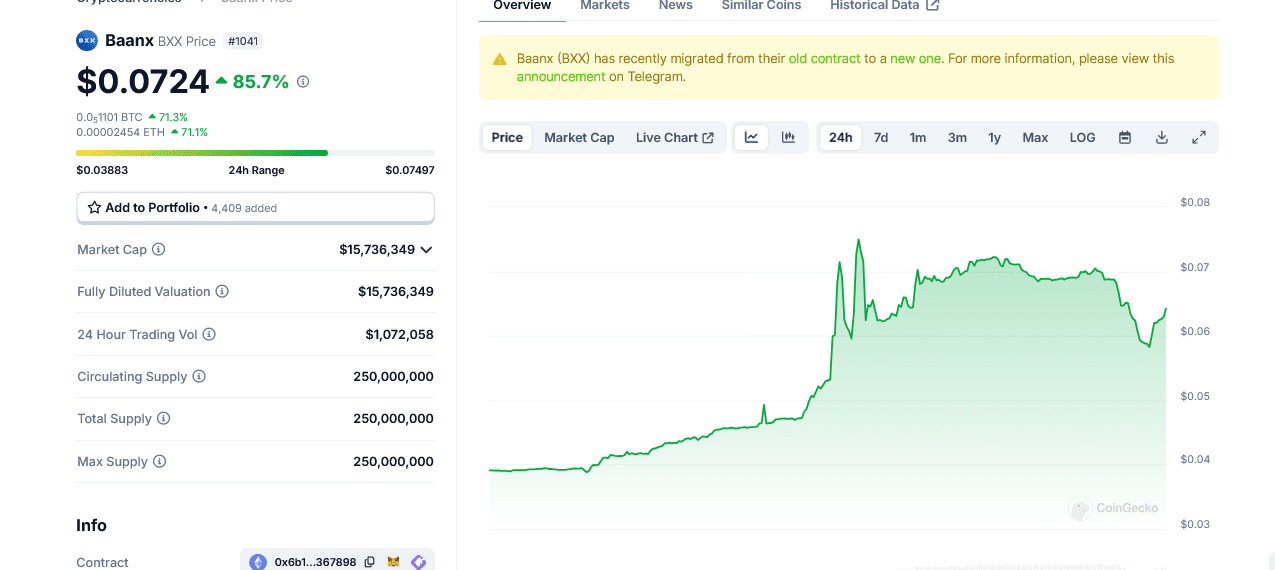Click Add to Portfolio button
The height and width of the screenshot is (570, 1275).
tap(255, 208)
